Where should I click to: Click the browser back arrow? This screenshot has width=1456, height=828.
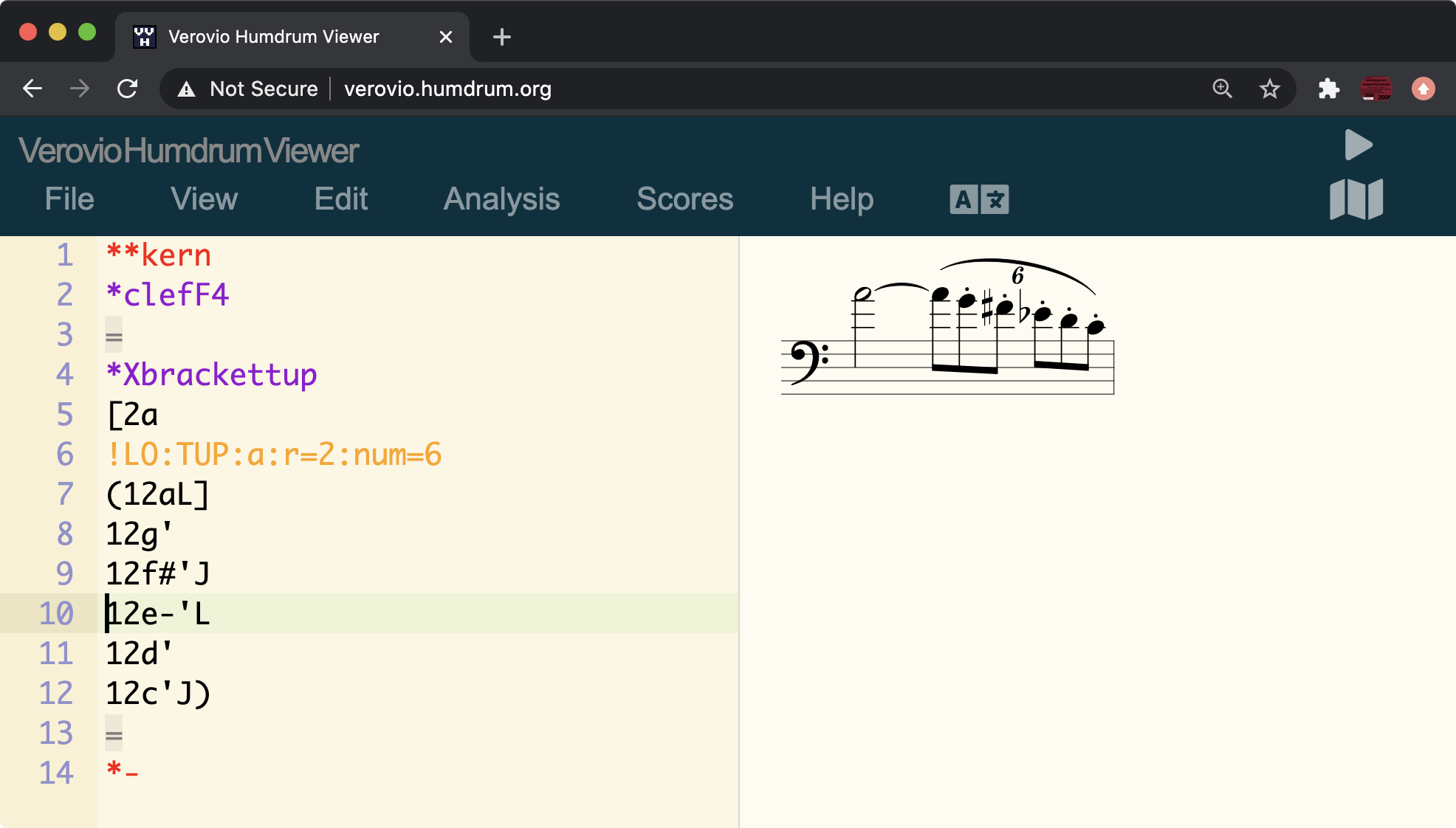click(32, 89)
